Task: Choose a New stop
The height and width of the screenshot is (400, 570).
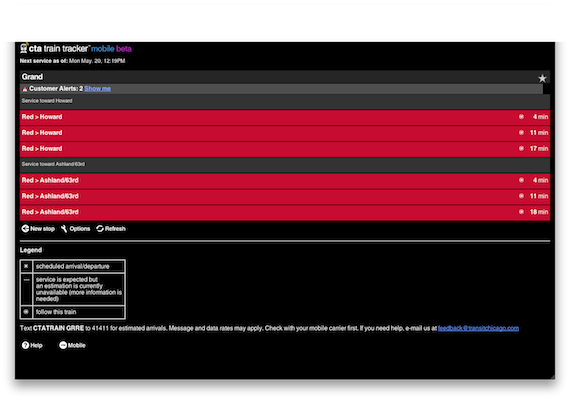Action: pos(38,229)
